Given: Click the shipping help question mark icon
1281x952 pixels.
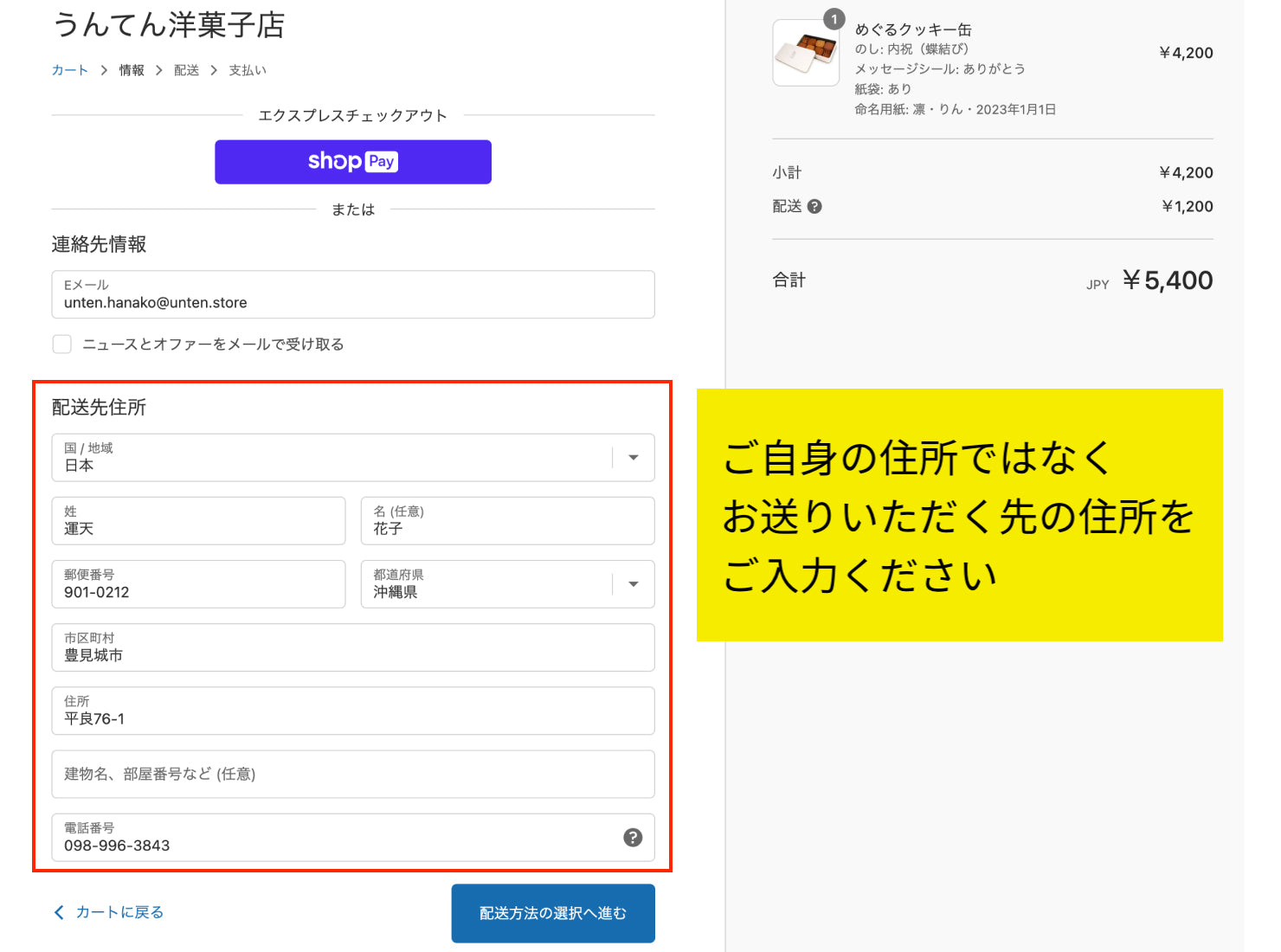Looking at the screenshot, I should pos(814,206).
